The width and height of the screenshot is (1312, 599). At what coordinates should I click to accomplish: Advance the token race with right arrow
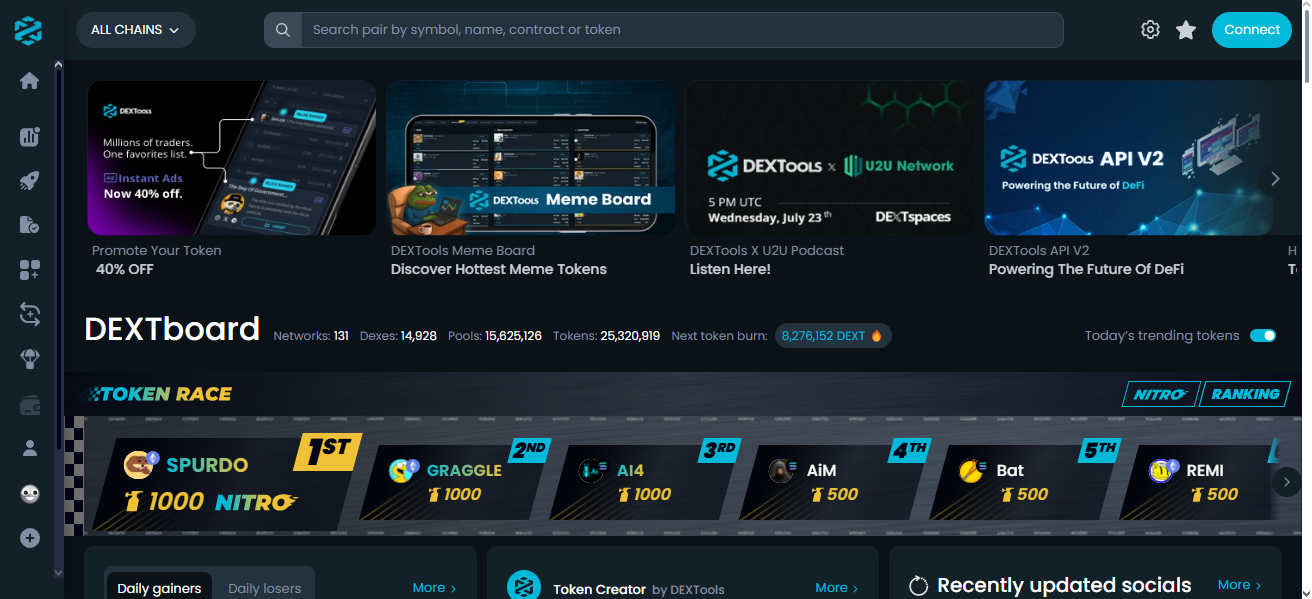click(x=1287, y=481)
